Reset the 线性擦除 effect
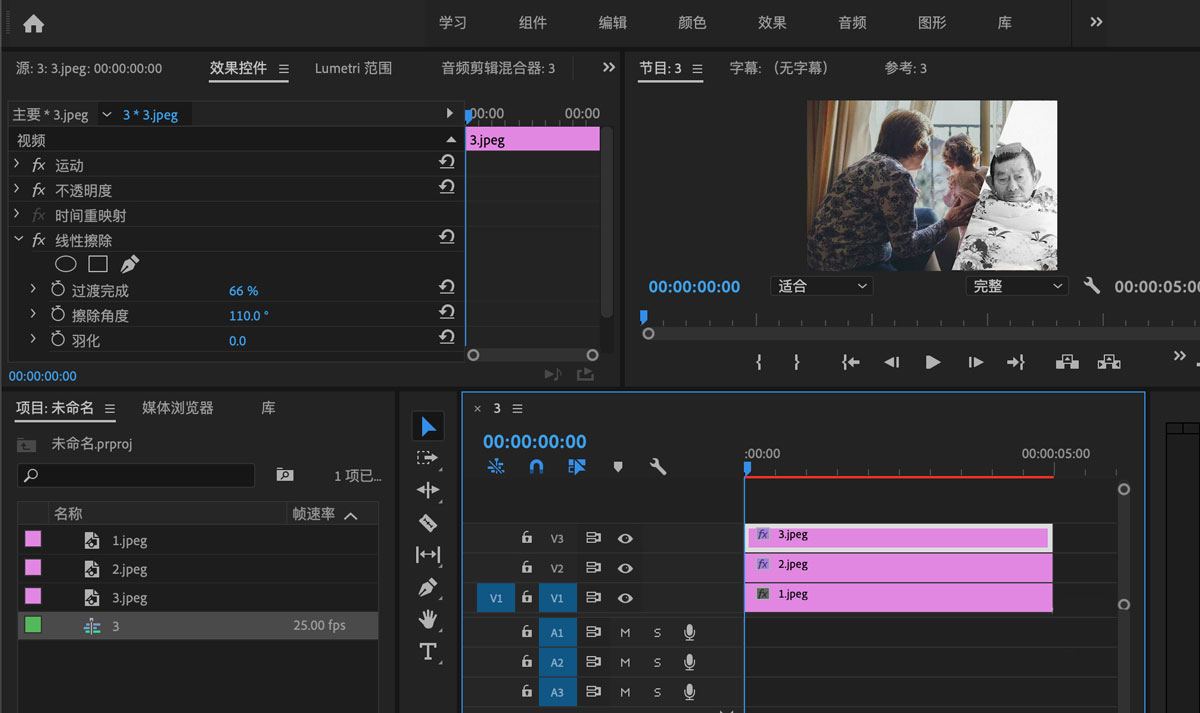The image size is (1200, 713). tap(447, 237)
